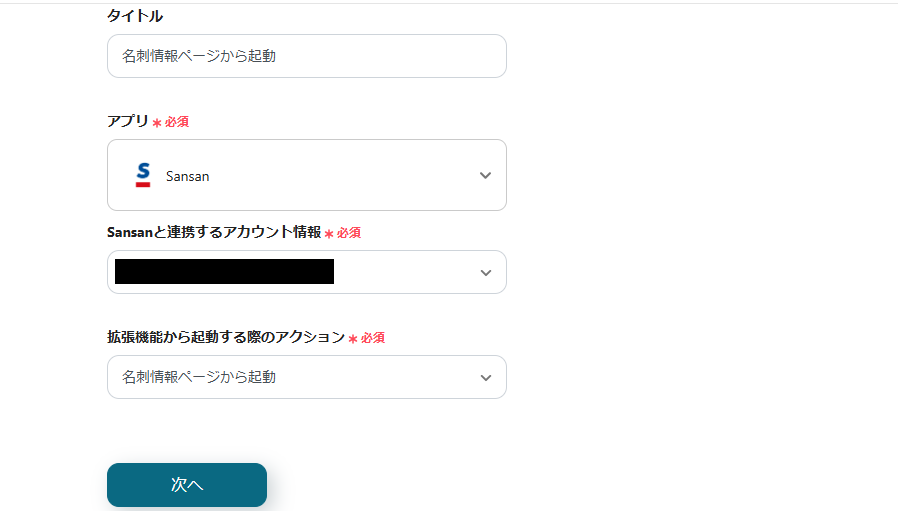This screenshot has height=511, width=898.
Task: Click the Sansanと連携するアカウント情報 label
Action: 214,232
